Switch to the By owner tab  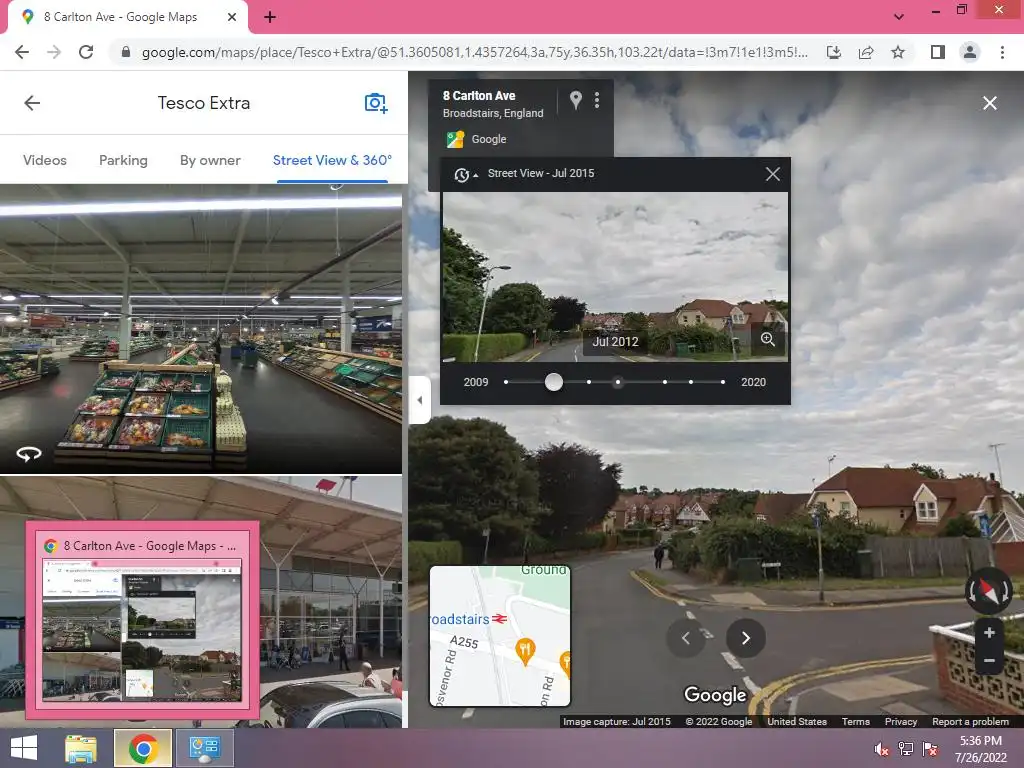(210, 160)
